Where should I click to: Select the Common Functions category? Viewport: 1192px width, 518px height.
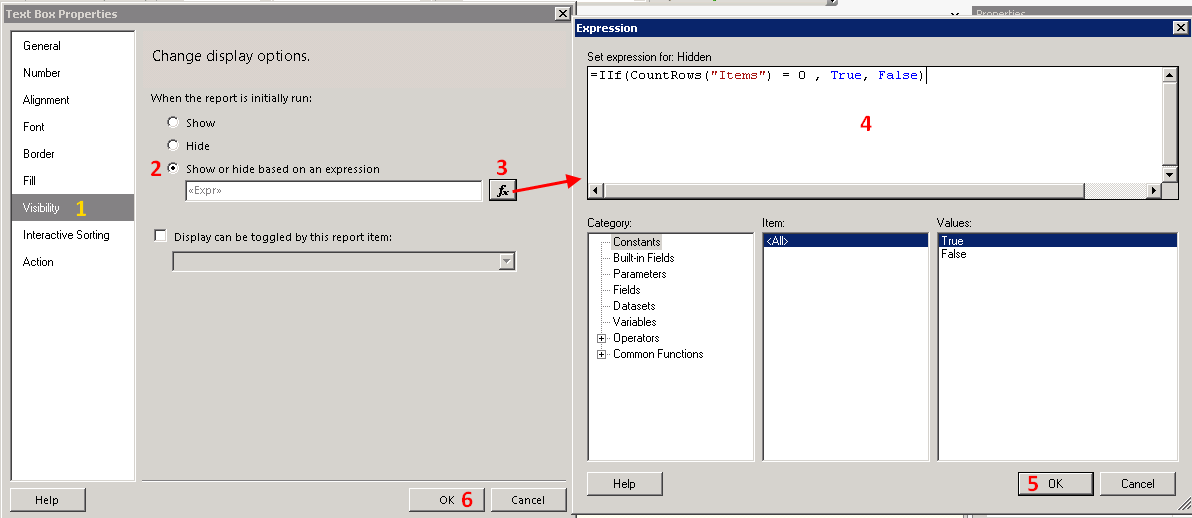tap(658, 354)
